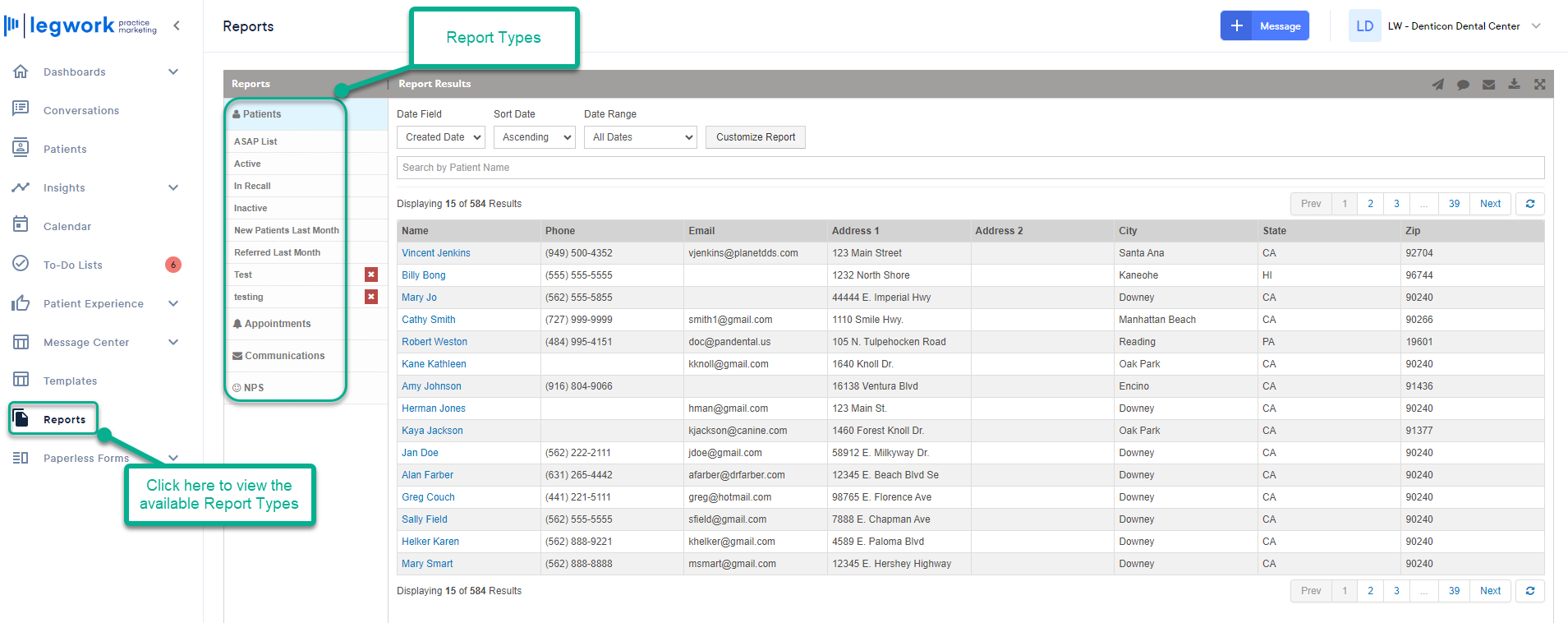The image size is (1568, 623).
Task: Open the Date Range All Dates dropdown
Action: click(x=641, y=137)
